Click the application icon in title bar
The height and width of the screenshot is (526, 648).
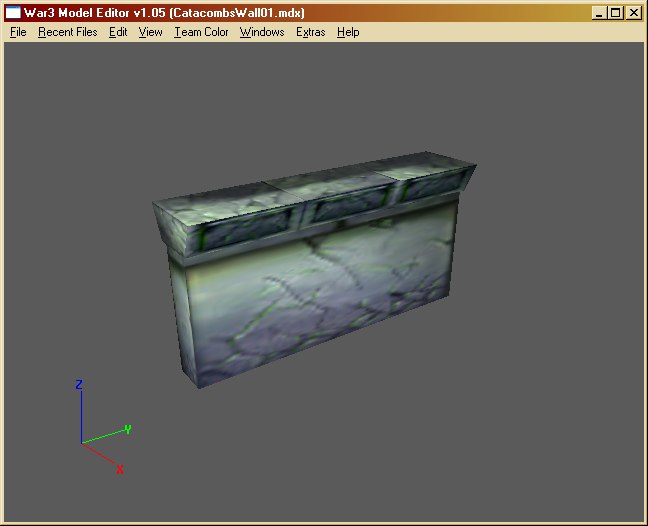tap(13, 13)
